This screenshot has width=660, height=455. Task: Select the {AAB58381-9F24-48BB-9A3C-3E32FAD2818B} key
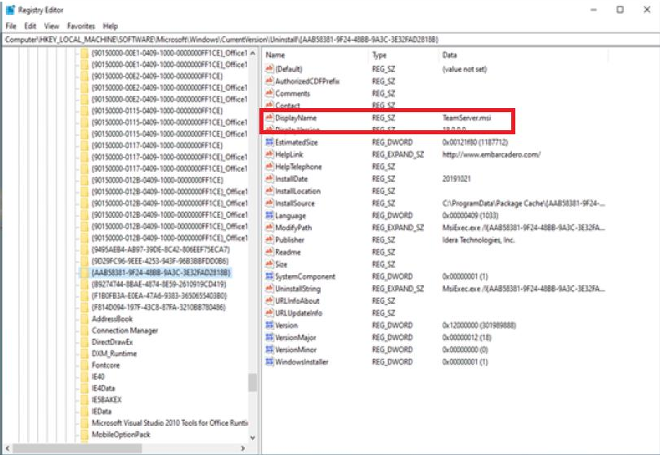click(161, 272)
